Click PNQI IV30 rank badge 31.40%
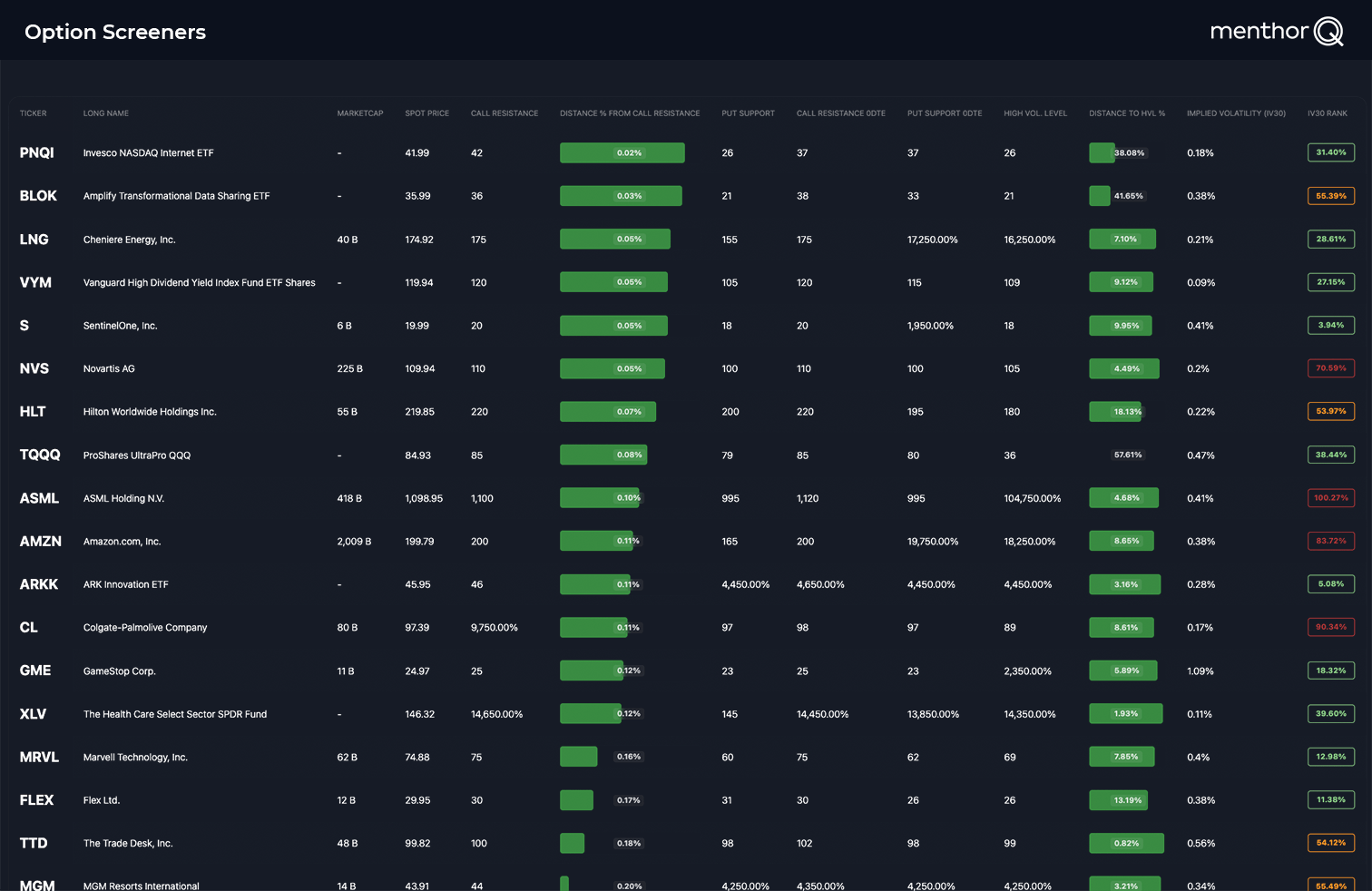The height and width of the screenshot is (891, 1372). [1331, 152]
